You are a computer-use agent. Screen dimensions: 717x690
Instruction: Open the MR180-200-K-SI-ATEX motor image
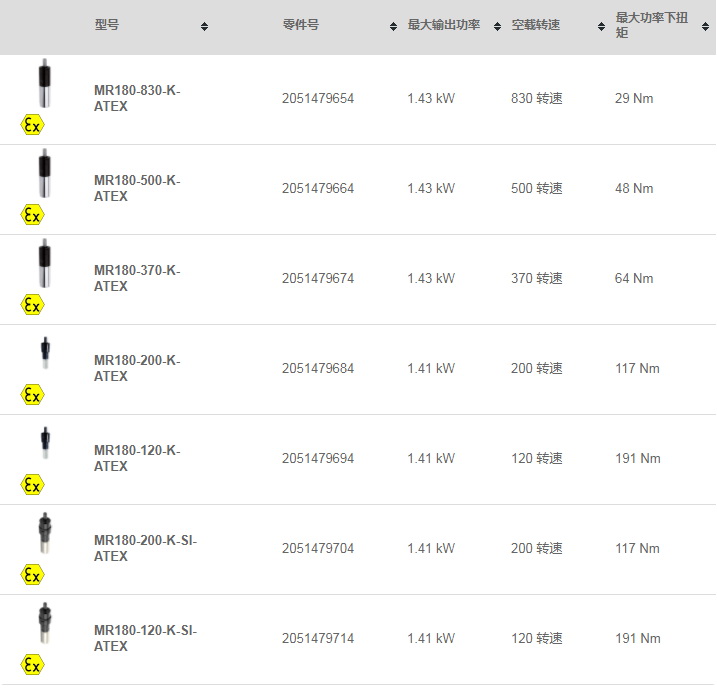(x=44, y=533)
